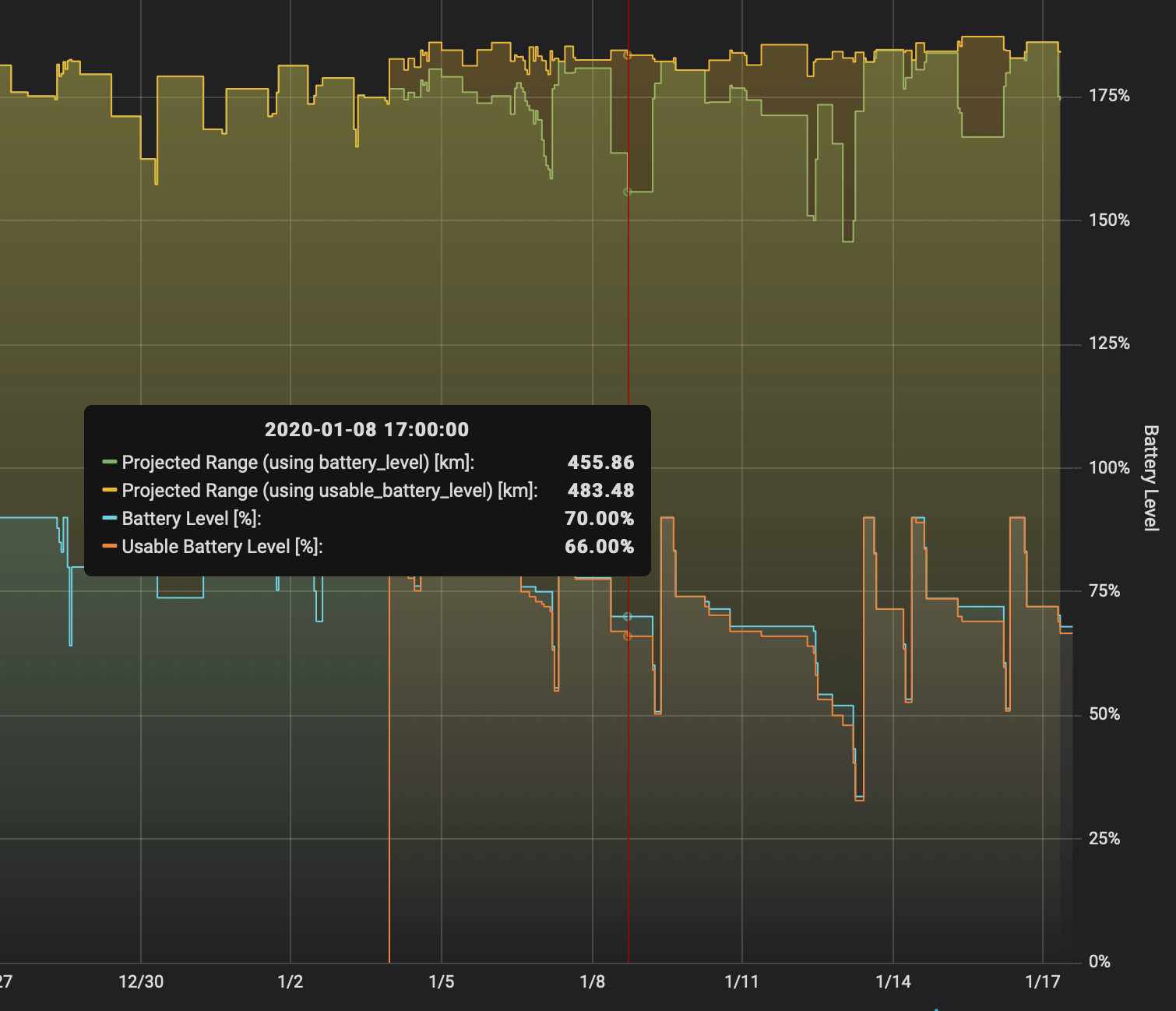Viewport: 1176px width, 1011px height.
Task: Click the 1/5 date label
Action: [x=442, y=981]
